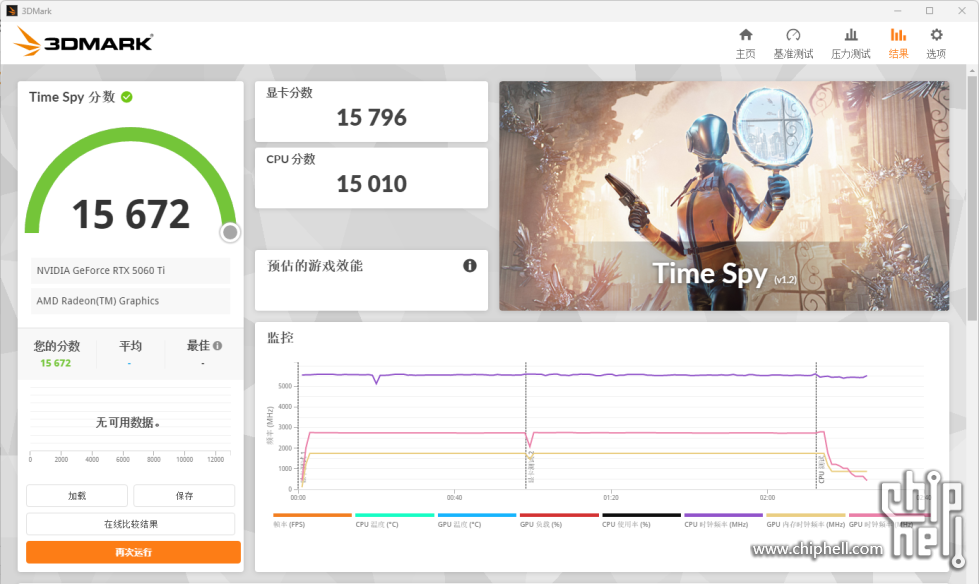Click the 预估的游戏效能 heading

coord(315,266)
